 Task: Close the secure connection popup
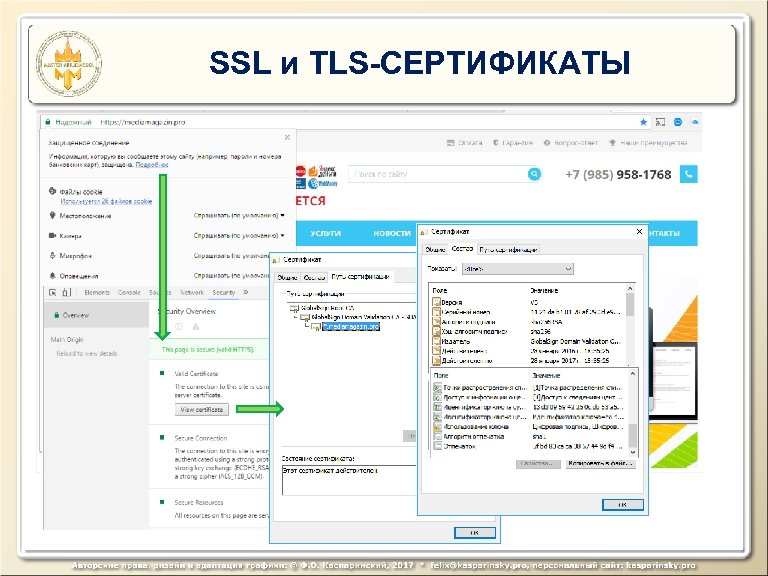(288, 137)
